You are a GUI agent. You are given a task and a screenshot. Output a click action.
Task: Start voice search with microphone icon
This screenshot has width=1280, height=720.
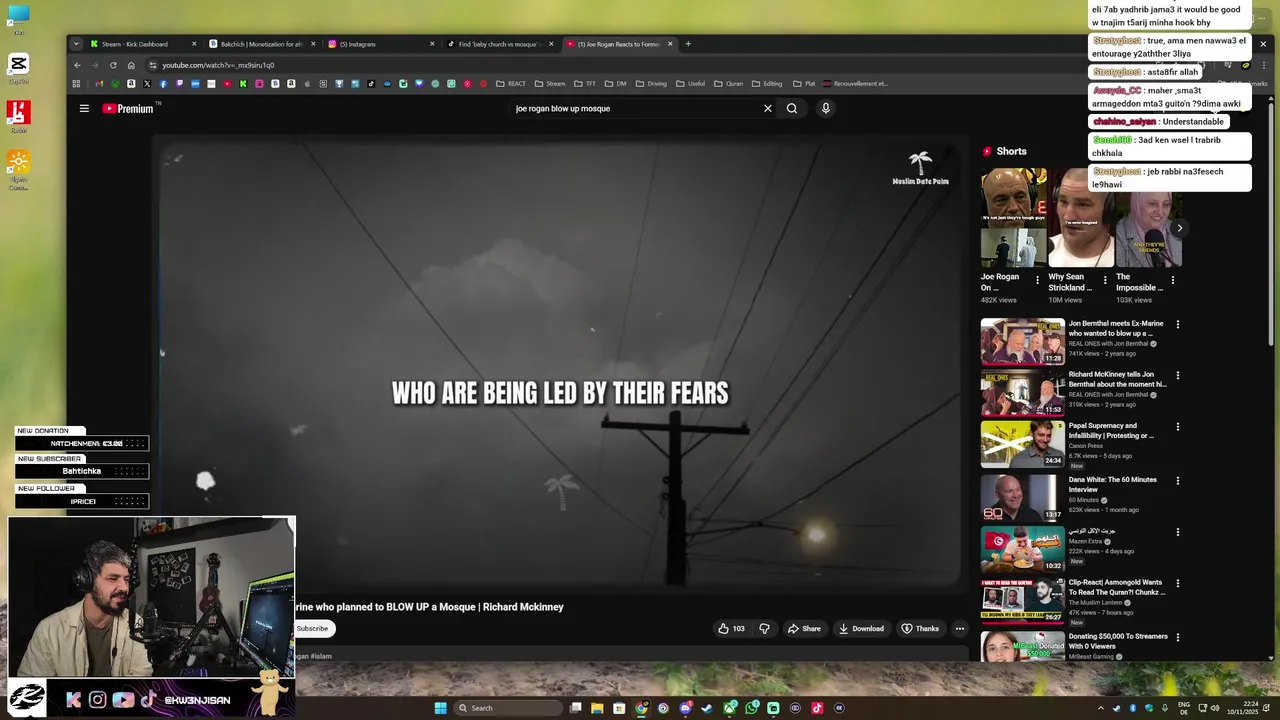[825, 108]
